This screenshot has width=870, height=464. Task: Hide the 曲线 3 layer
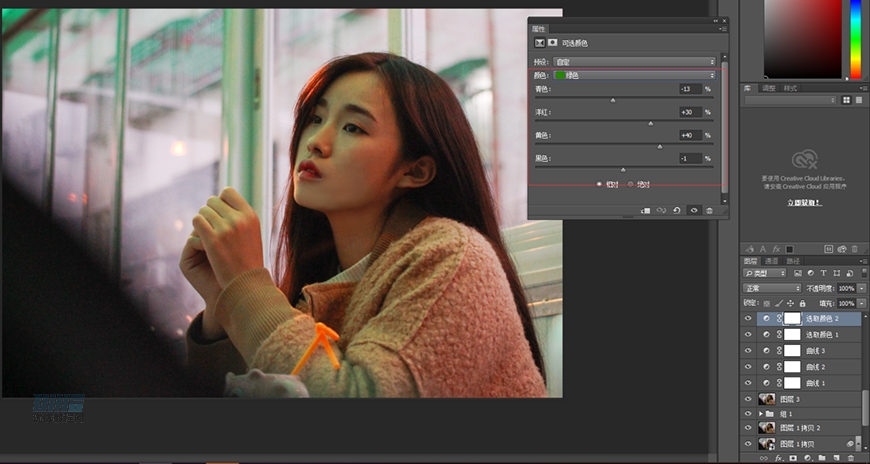[x=748, y=351]
